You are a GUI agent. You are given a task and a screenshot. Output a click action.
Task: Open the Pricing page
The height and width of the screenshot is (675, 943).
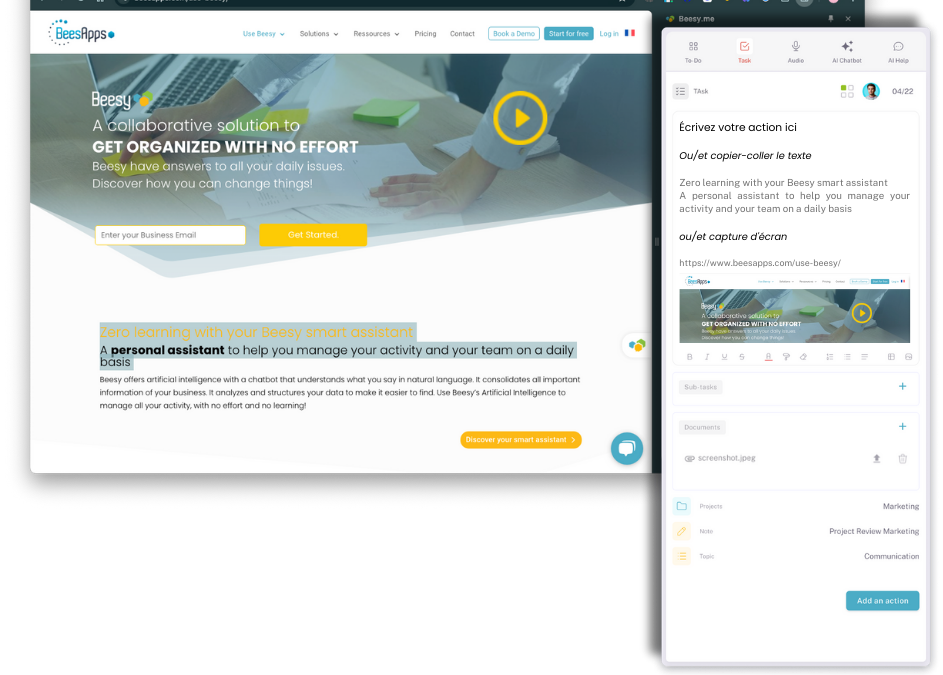tap(425, 34)
